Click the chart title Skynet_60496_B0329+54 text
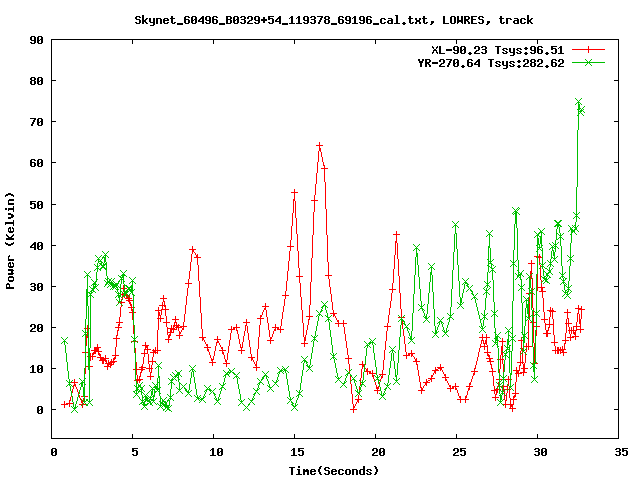 333,20
